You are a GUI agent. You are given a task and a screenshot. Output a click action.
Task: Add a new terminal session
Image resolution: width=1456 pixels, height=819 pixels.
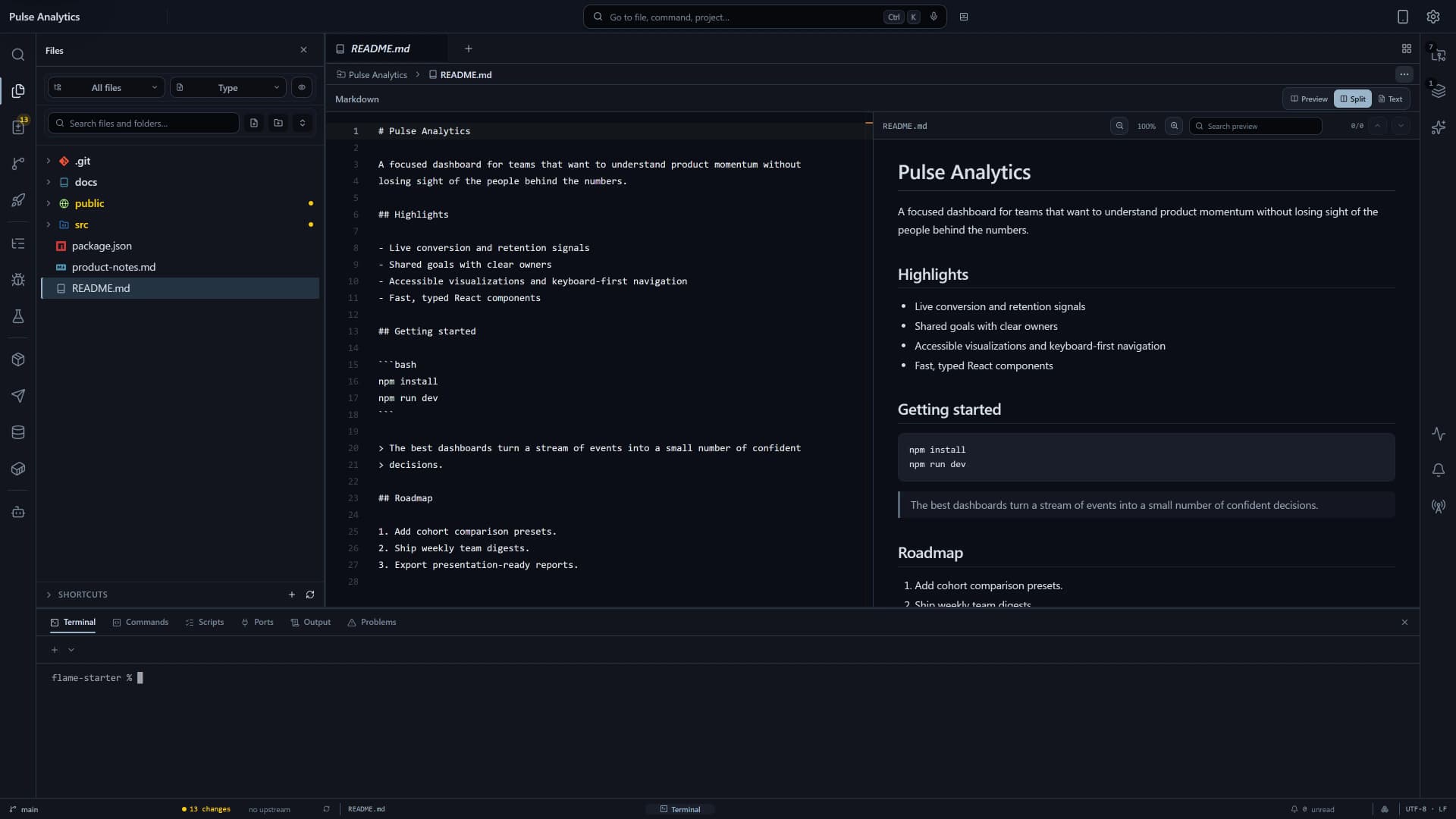55,650
